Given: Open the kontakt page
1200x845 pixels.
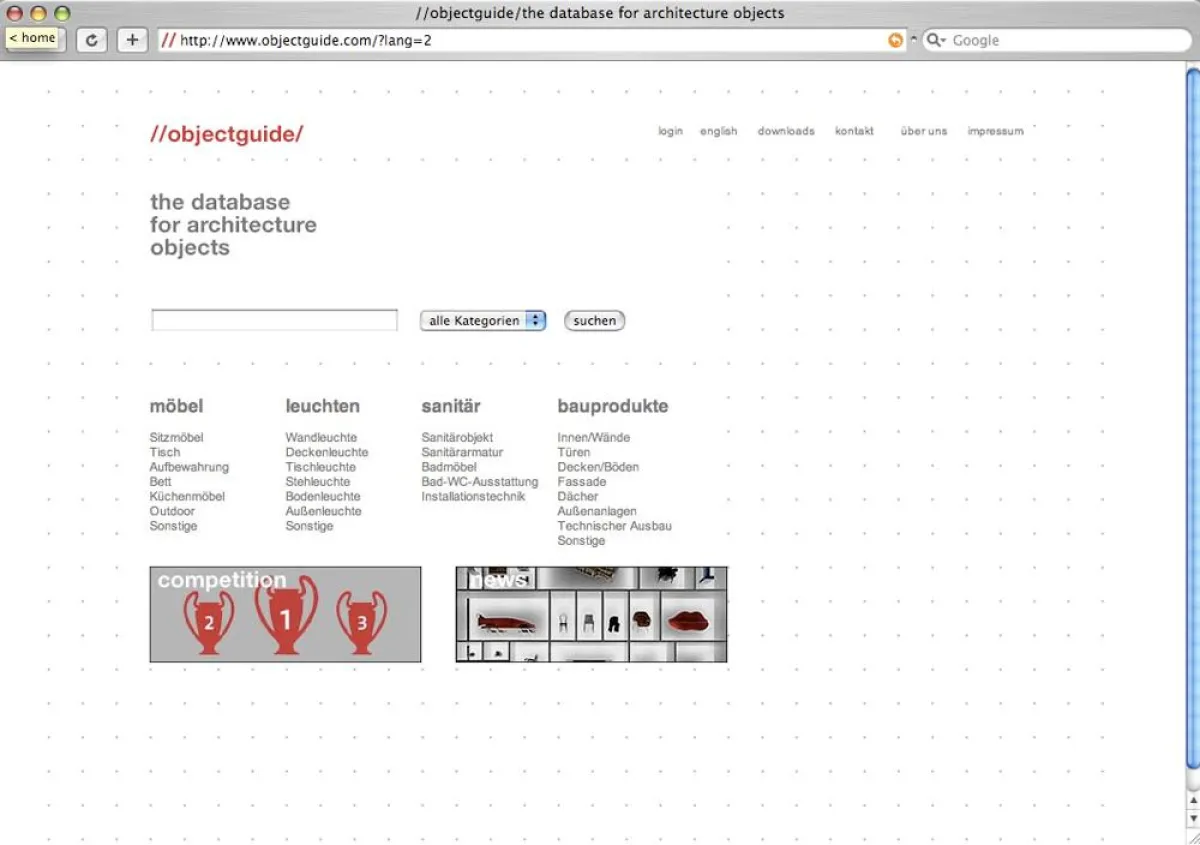Looking at the screenshot, I should pyautogui.click(x=853, y=131).
